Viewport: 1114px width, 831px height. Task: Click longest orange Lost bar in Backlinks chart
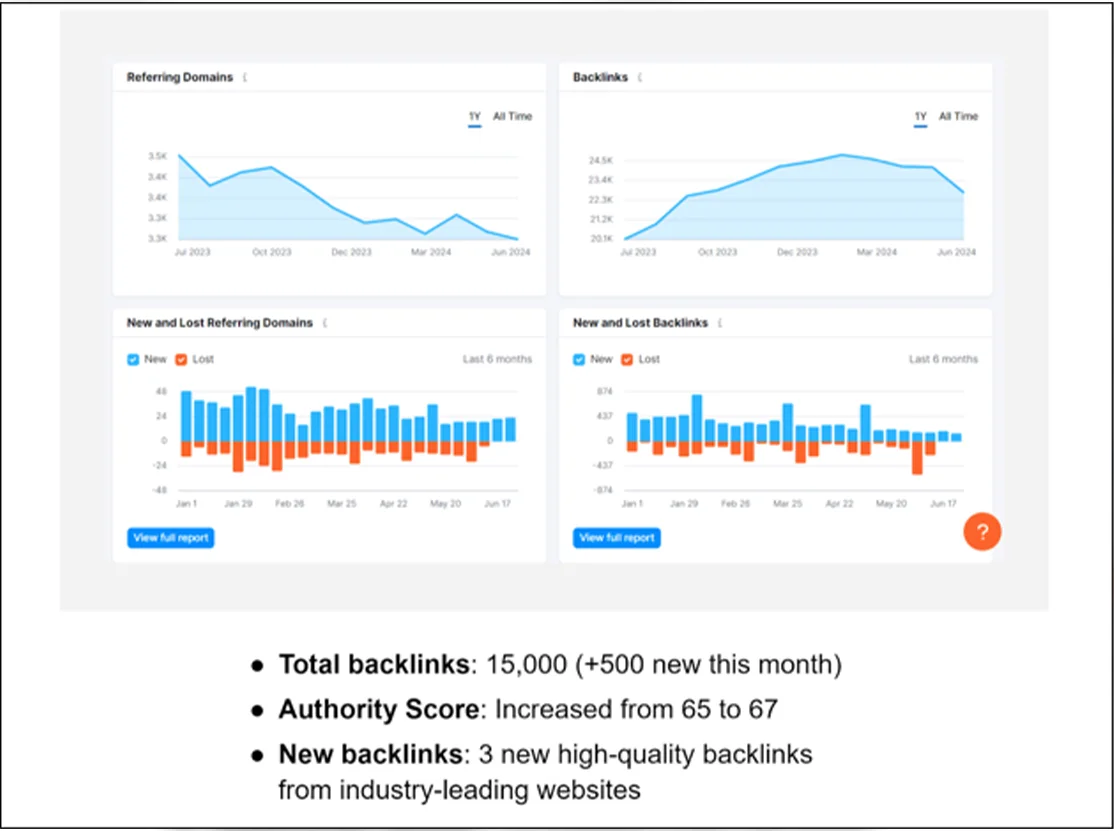coord(917,457)
